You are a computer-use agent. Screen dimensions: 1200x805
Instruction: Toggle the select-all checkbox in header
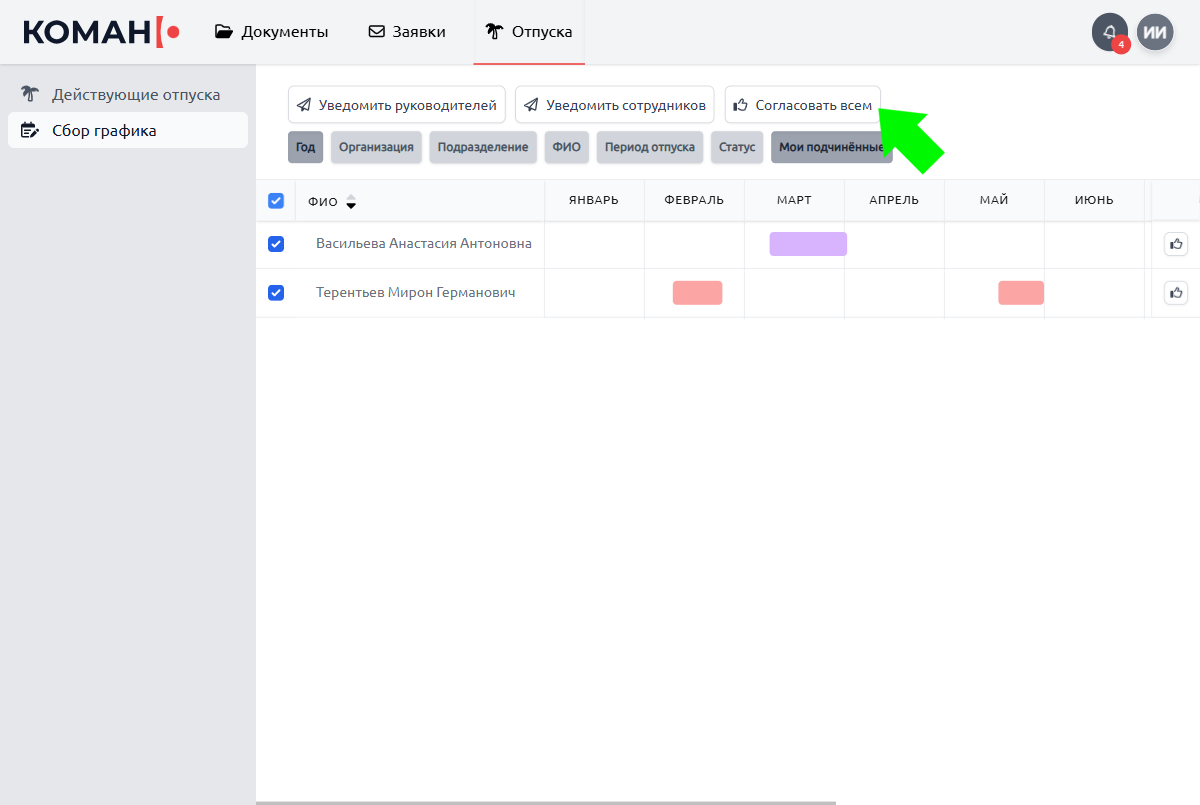pyautogui.click(x=276, y=201)
